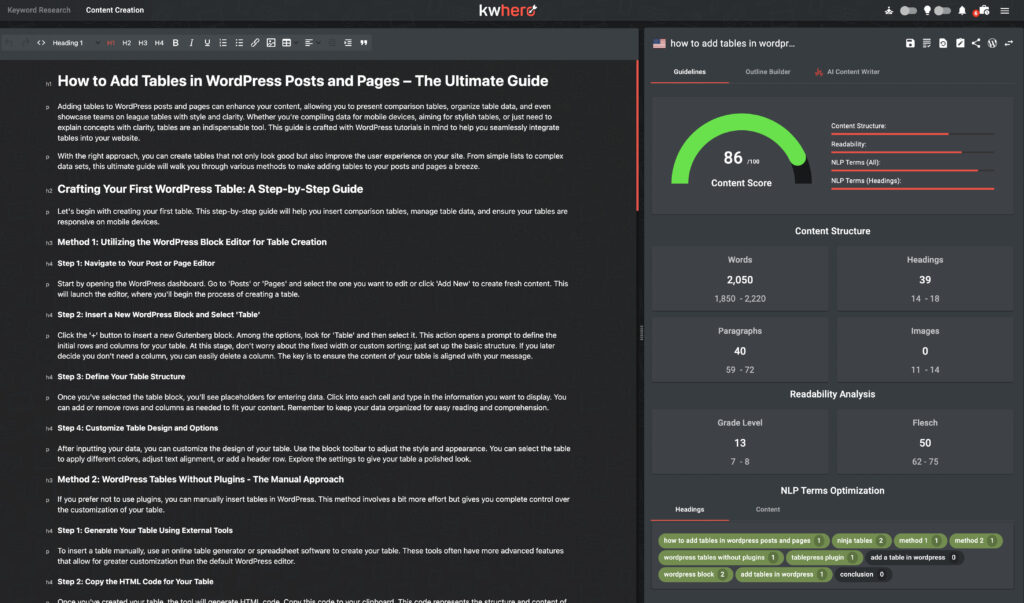Insert a hyperlink using the link icon
This screenshot has height=603, width=1024.
(x=255, y=43)
